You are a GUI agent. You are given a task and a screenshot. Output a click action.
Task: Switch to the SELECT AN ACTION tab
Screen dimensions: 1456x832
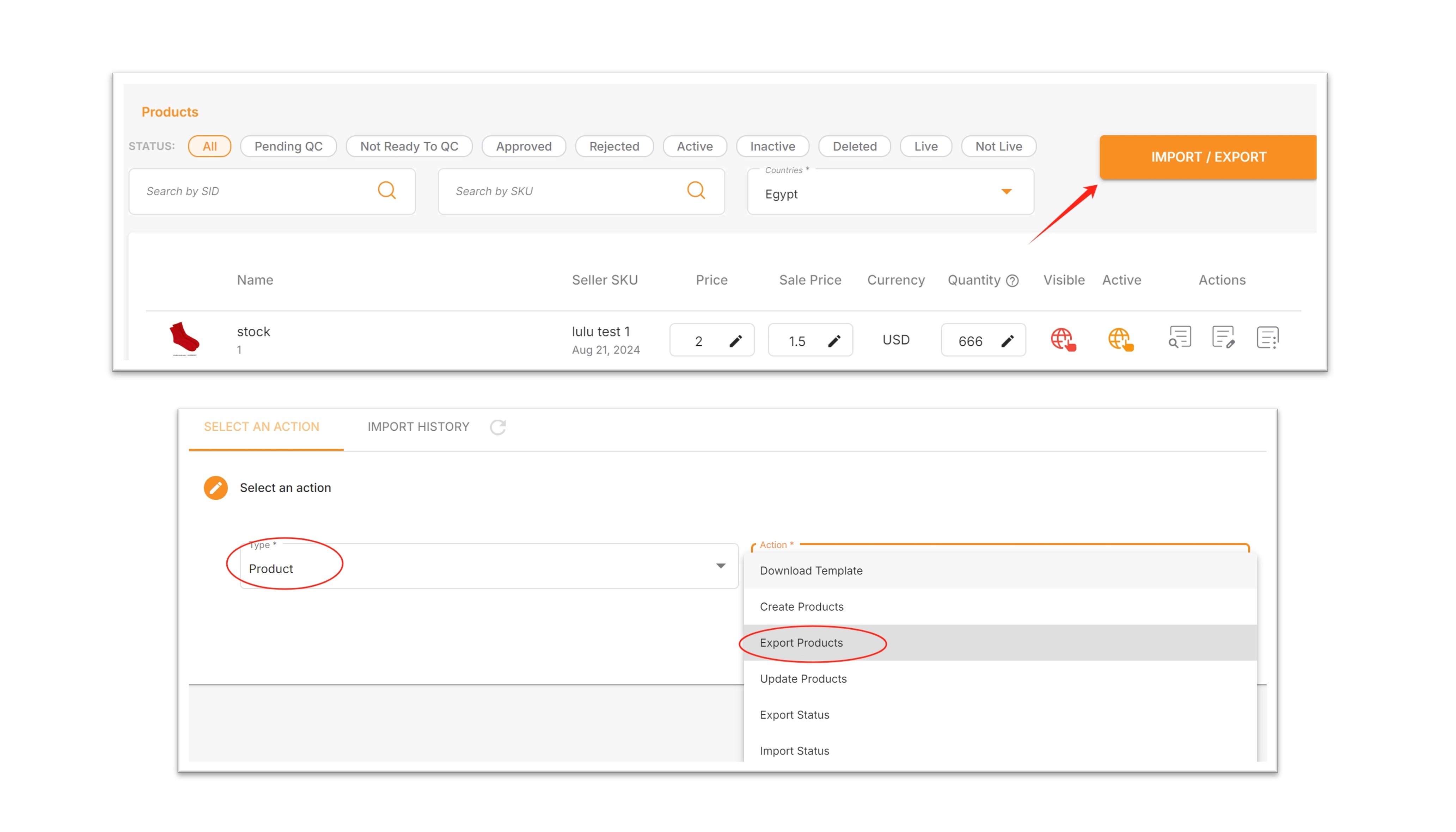coord(261,427)
